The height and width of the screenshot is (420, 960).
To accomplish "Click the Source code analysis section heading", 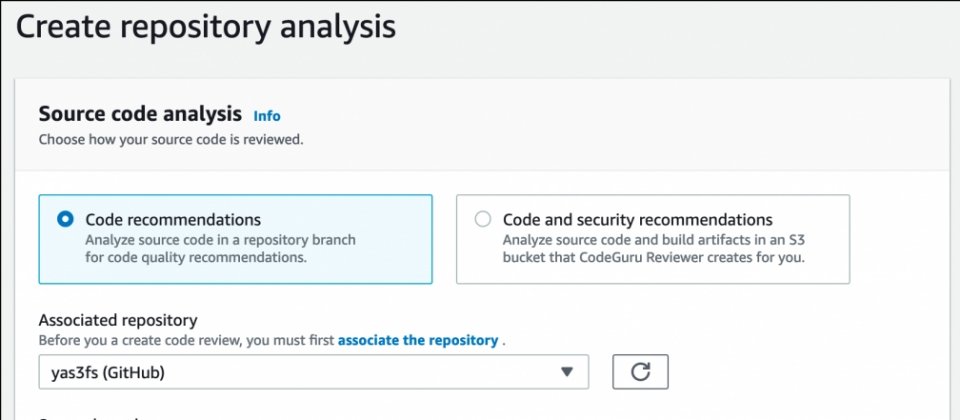I will pos(140,114).
